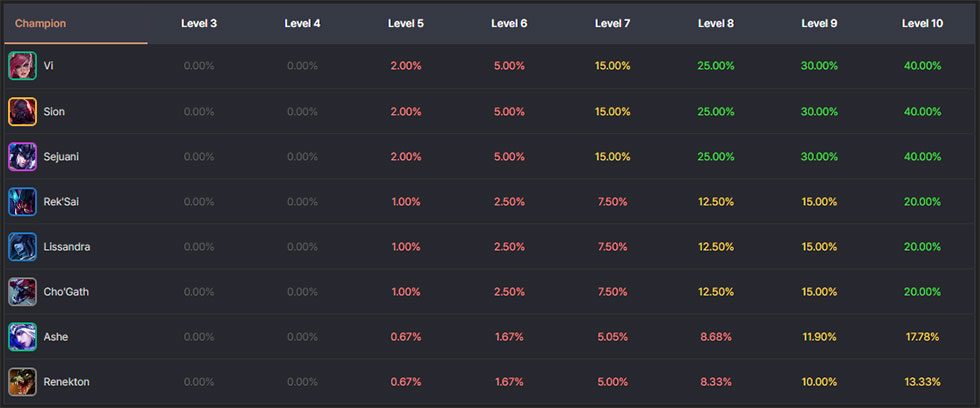The height and width of the screenshot is (408, 980).
Task: Click Renekton's 8.33% Level 8 value
Action: coord(716,382)
